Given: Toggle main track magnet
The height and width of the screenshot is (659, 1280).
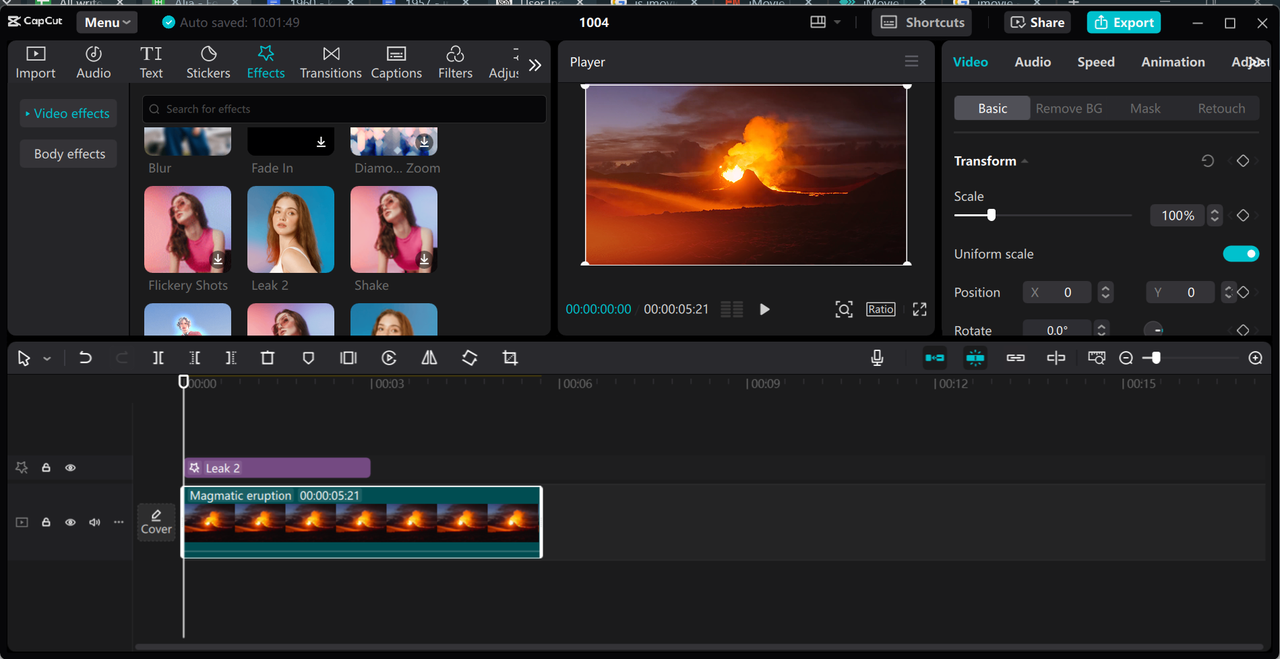Looking at the screenshot, I should tap(934, 358).
